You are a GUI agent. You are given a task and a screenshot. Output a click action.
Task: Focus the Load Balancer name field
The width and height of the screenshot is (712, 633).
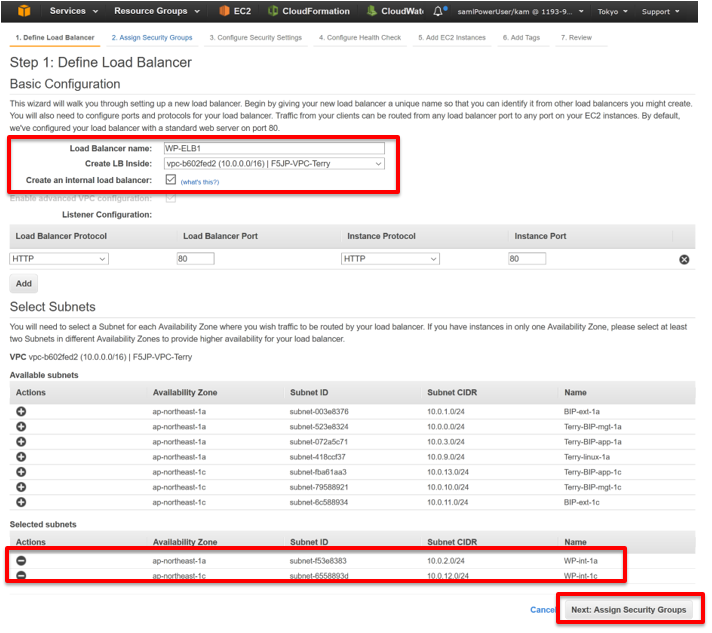[x=274, y=148]
